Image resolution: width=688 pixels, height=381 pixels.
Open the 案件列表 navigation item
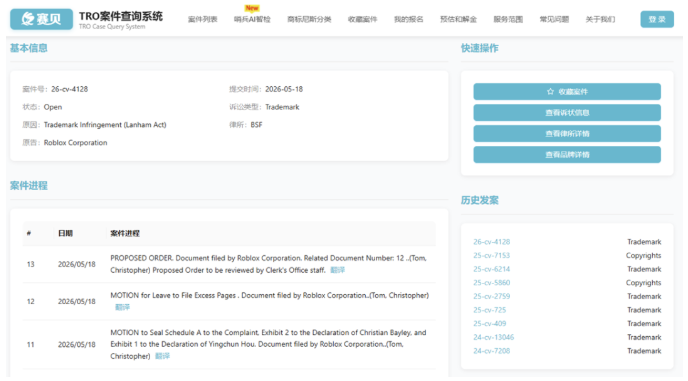tap(203, 19)
